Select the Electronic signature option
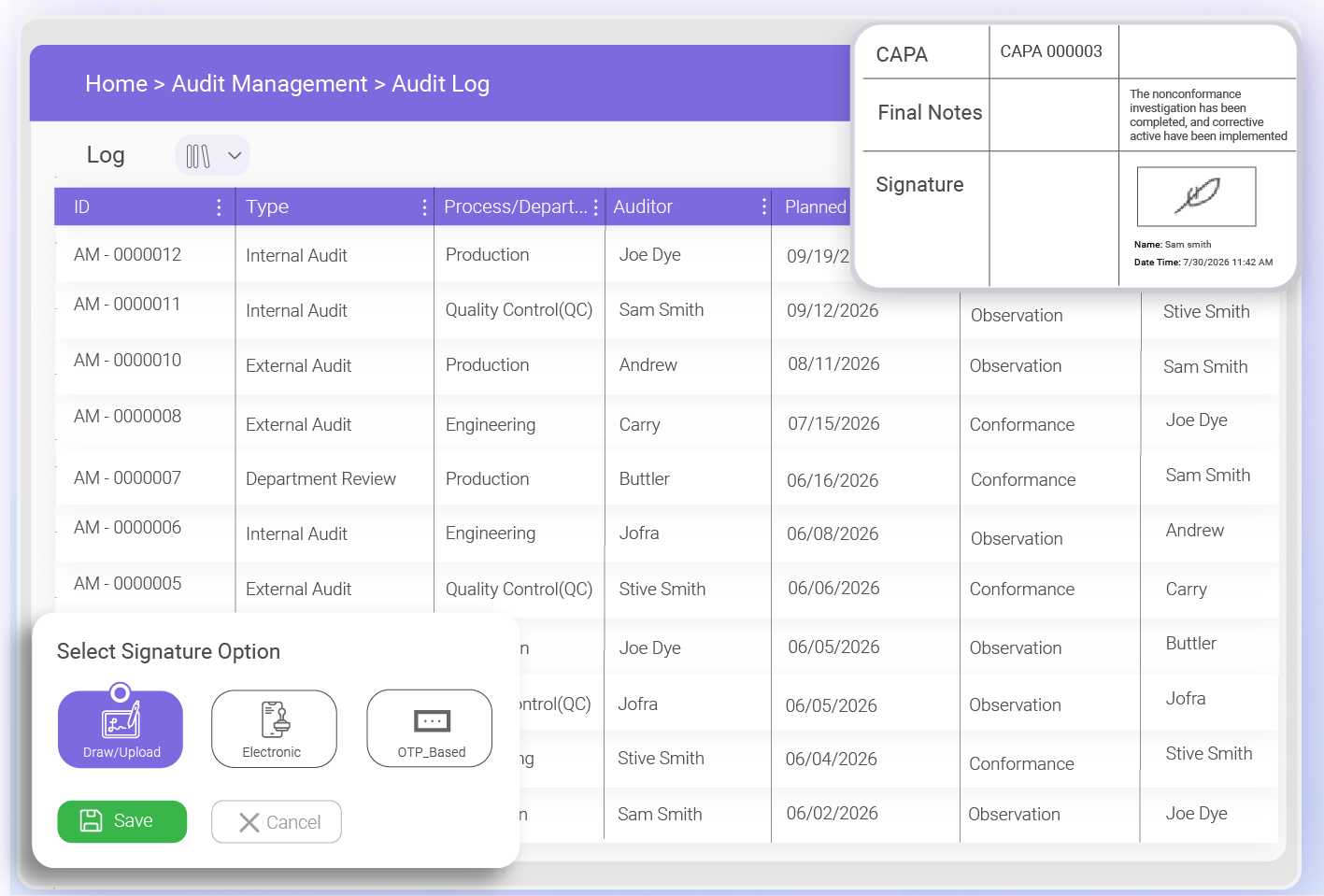This screenshot has height=896, width=1324. 274,729
